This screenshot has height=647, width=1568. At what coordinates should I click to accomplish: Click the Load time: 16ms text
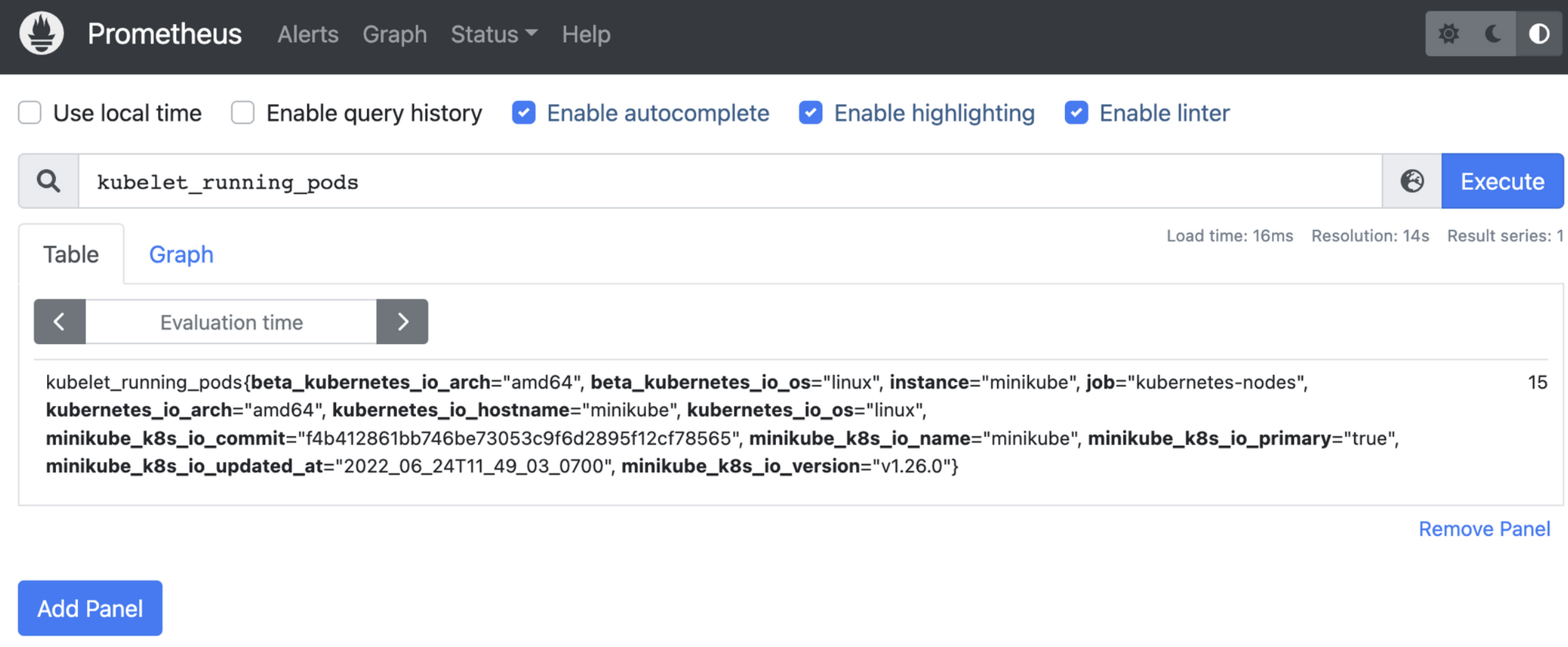coord(1229,236)
